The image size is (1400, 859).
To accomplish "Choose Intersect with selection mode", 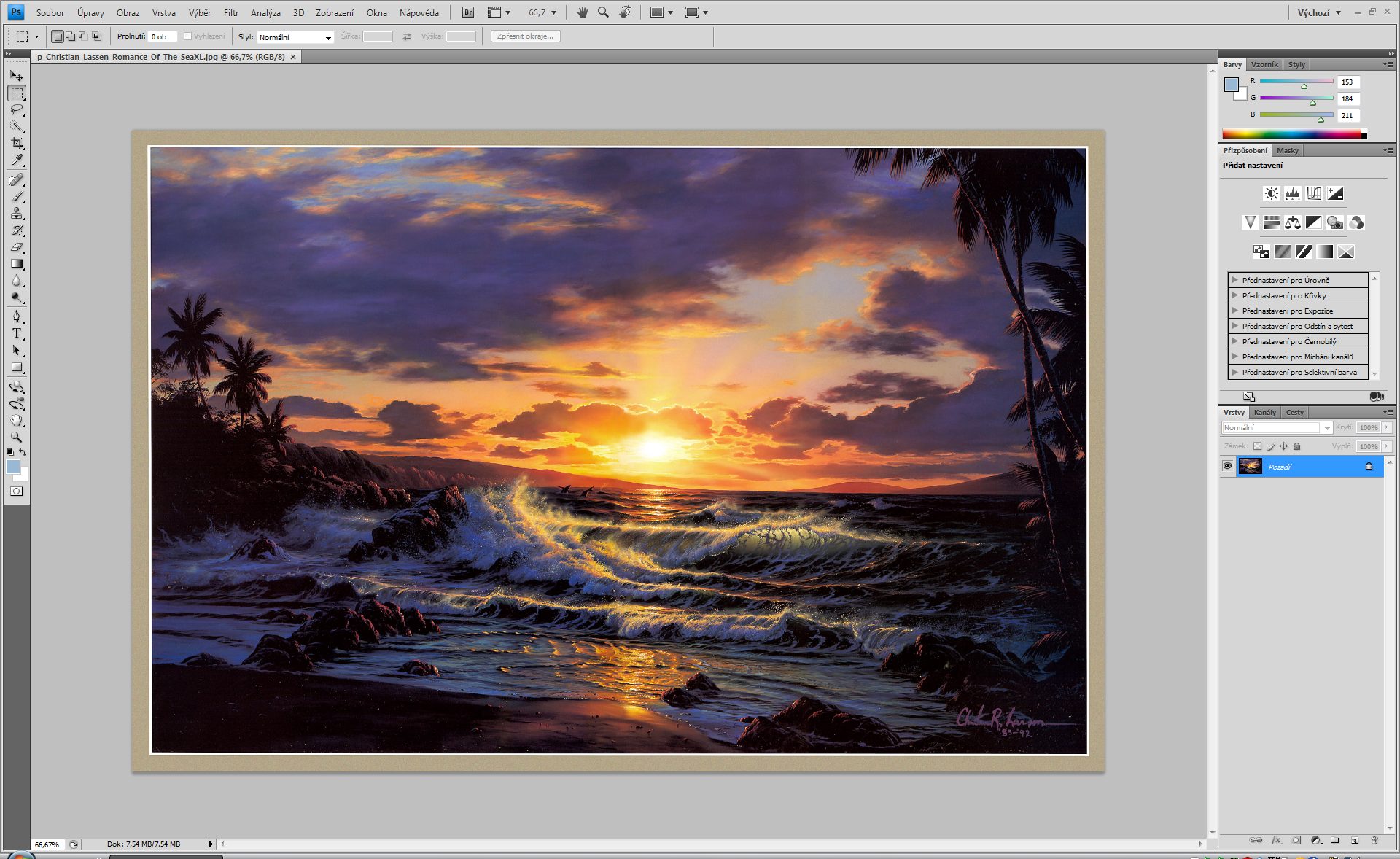I will pyautogui.click(x=97, y=36).
